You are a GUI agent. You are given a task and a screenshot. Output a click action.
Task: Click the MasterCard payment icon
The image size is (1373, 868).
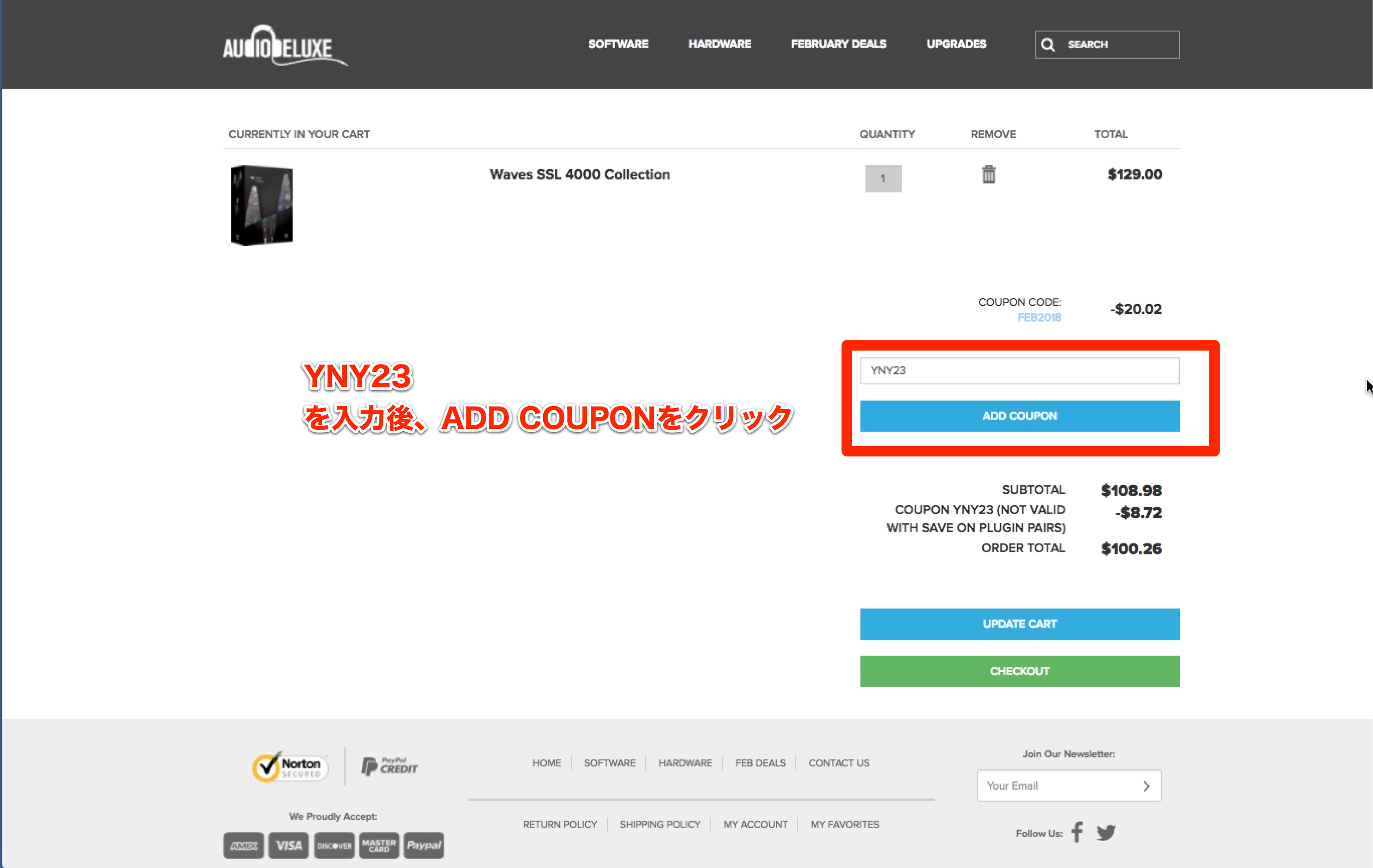(379, 845)
